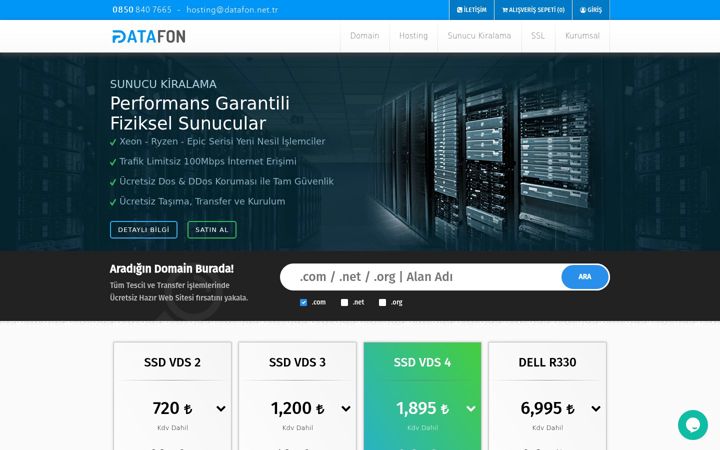
Task: Expand the SSD VDS 3 price dropdown
Action: [346, 409]
